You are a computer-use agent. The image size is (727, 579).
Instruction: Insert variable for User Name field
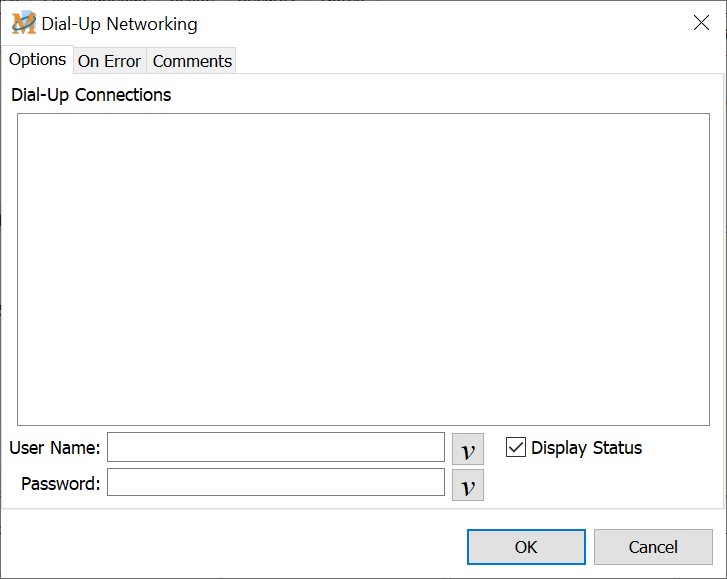(467, 449)
